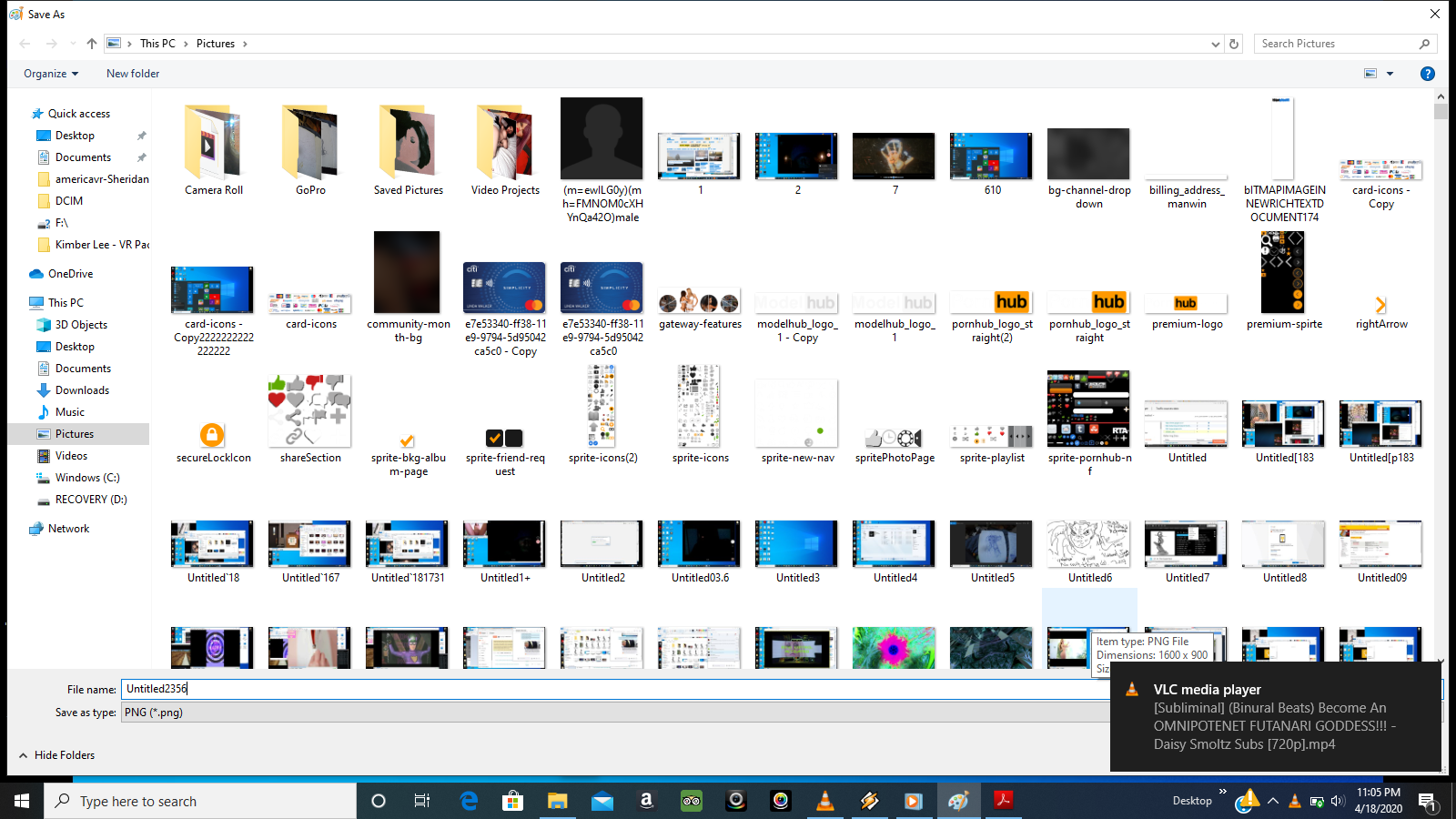Click the File name text field
Viewport: 1456px width, 819px height.
tap(615, 689)
